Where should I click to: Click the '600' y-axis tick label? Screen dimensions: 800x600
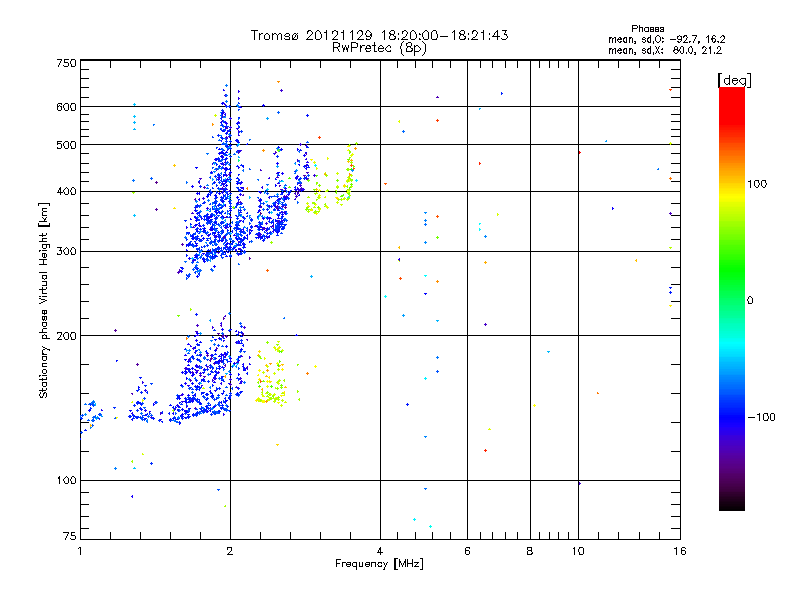click(66, 107)
